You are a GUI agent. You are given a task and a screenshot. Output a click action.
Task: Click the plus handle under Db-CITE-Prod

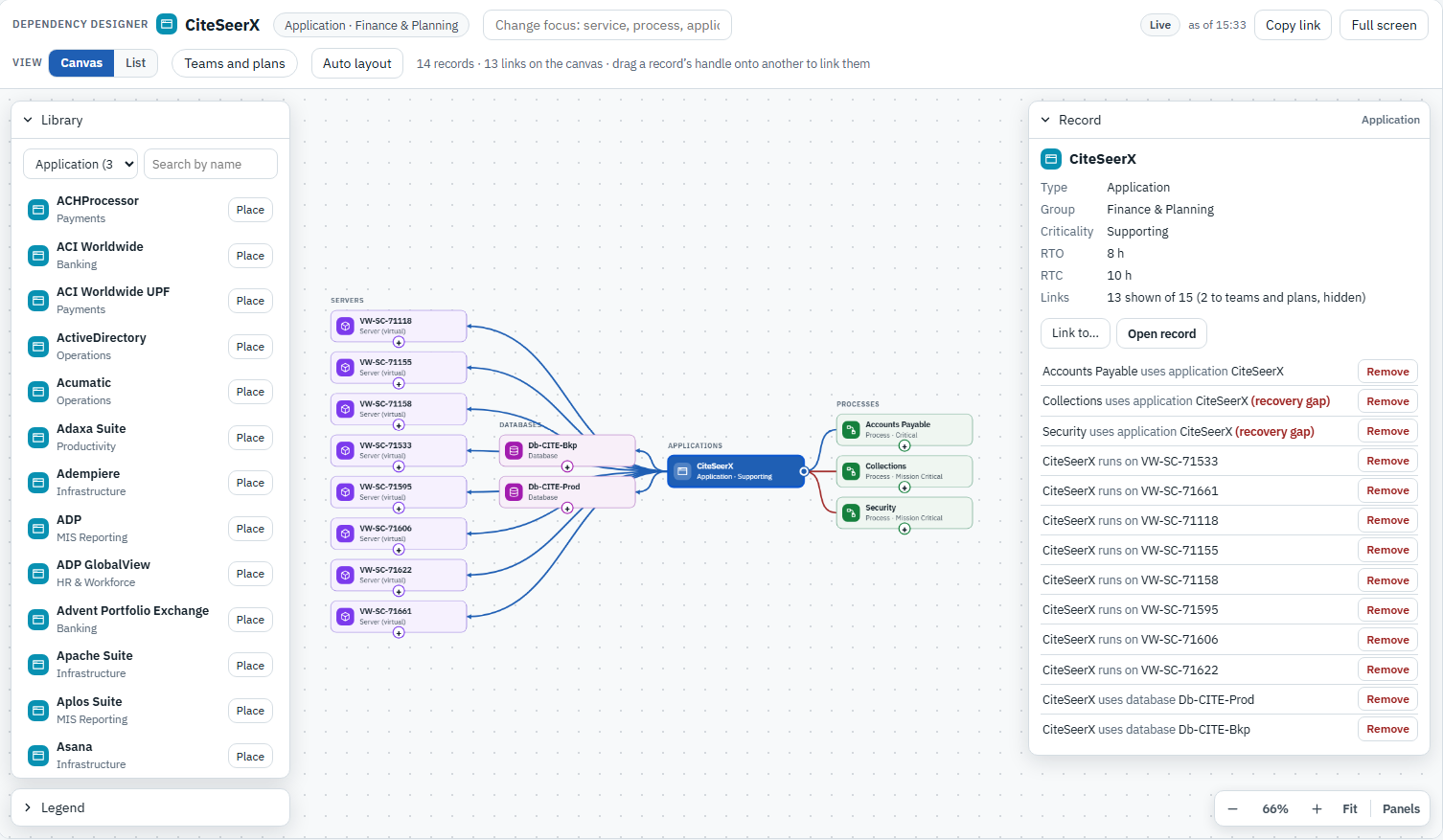tap(567, 509)
